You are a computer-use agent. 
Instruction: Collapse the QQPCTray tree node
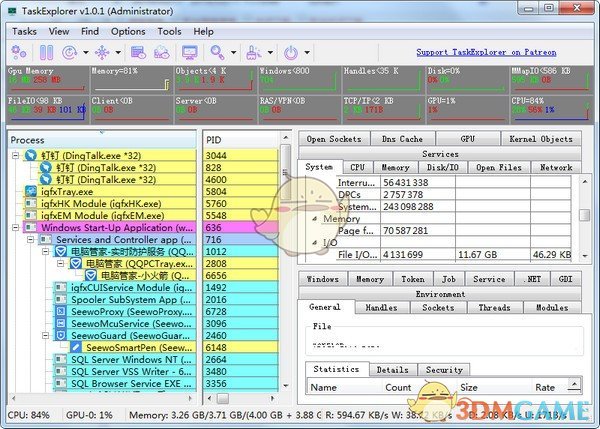tap(60, 263)
